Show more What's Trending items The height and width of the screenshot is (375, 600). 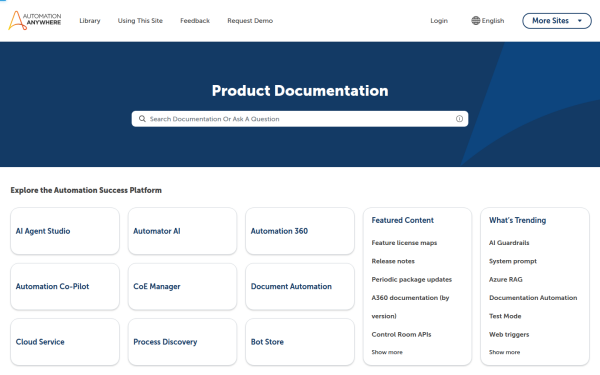504,352
